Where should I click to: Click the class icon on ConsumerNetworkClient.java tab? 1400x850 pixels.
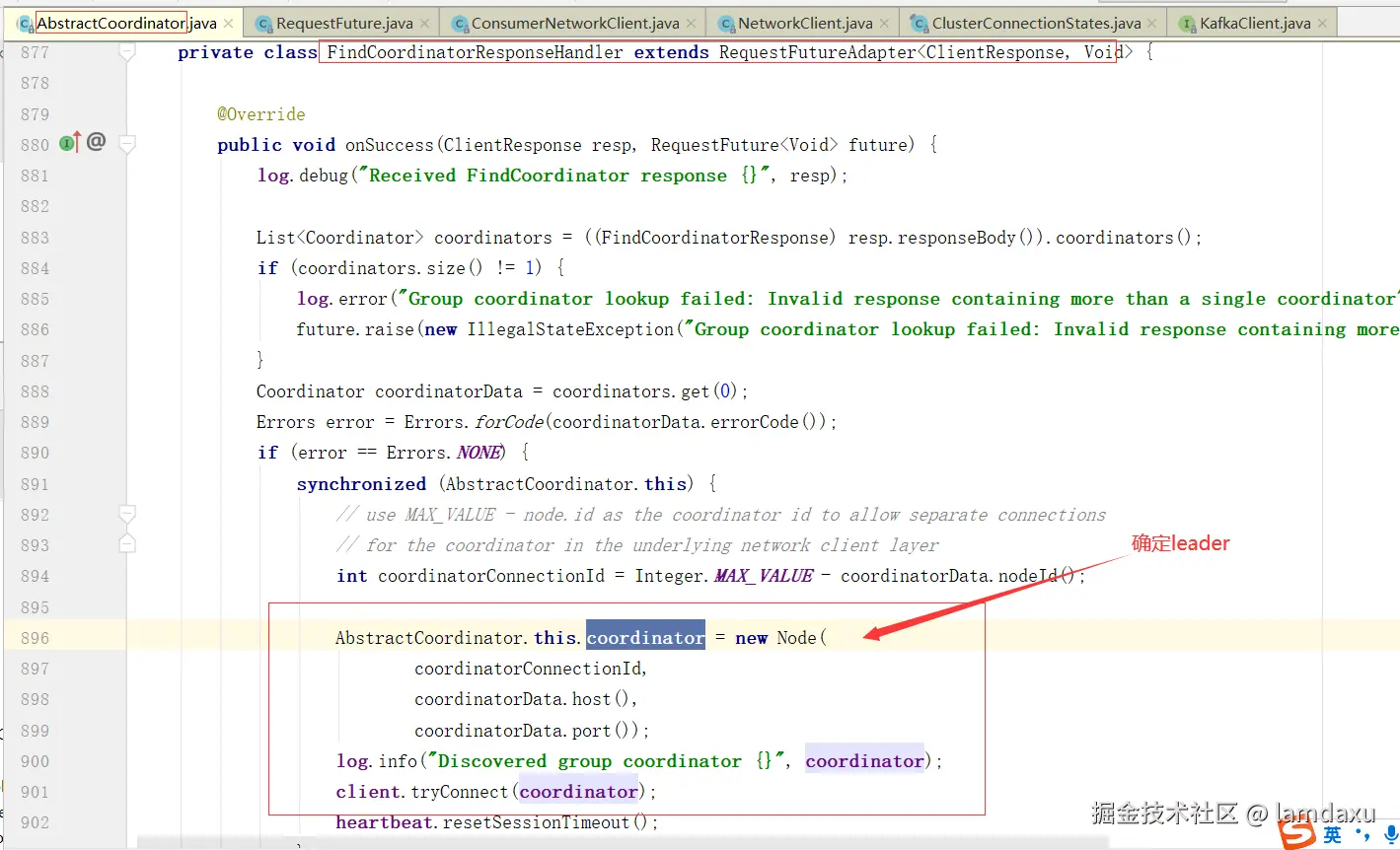pyautogui.click(x=459, y=24)
